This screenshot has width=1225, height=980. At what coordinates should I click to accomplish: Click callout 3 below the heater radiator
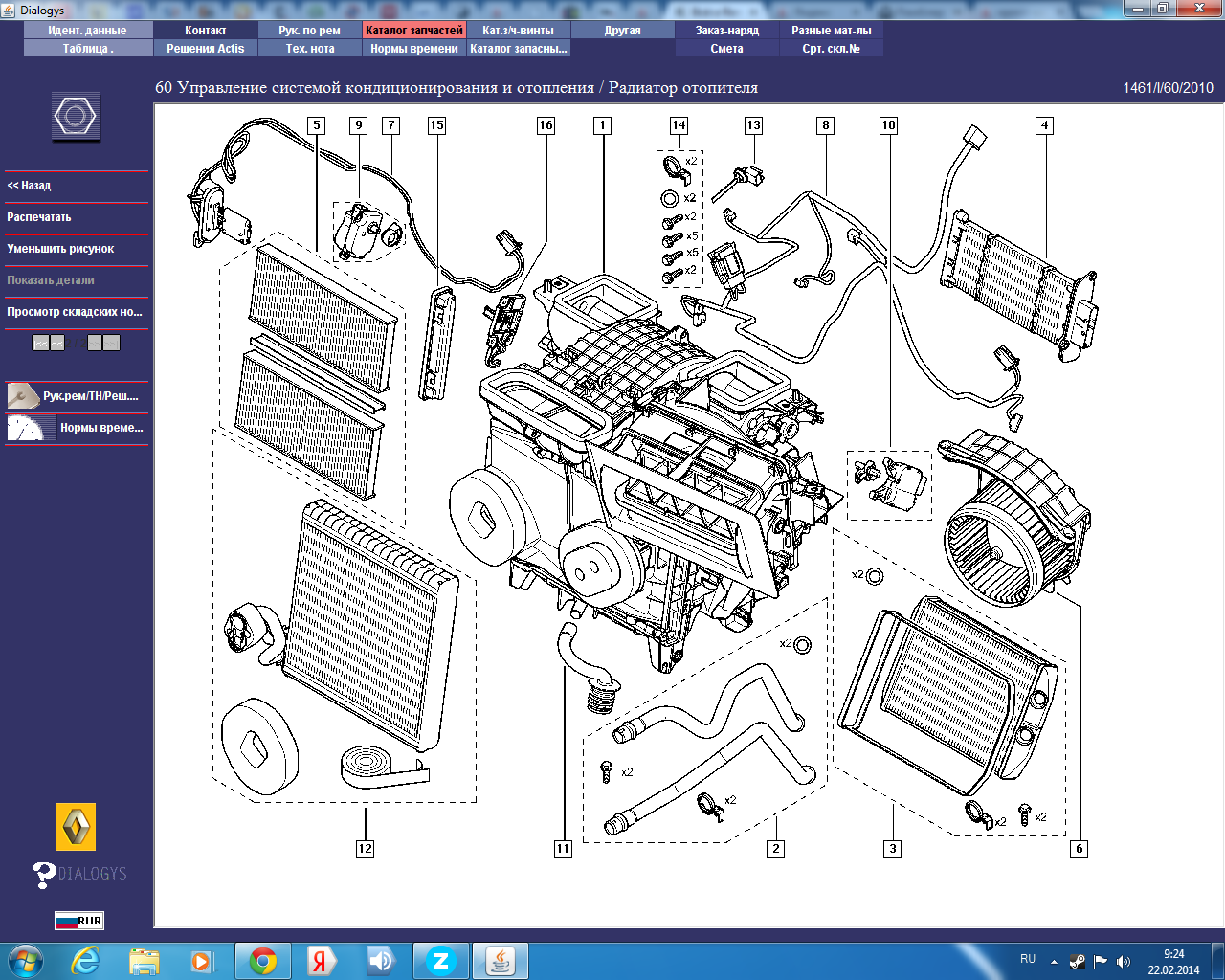click(893, 849)
